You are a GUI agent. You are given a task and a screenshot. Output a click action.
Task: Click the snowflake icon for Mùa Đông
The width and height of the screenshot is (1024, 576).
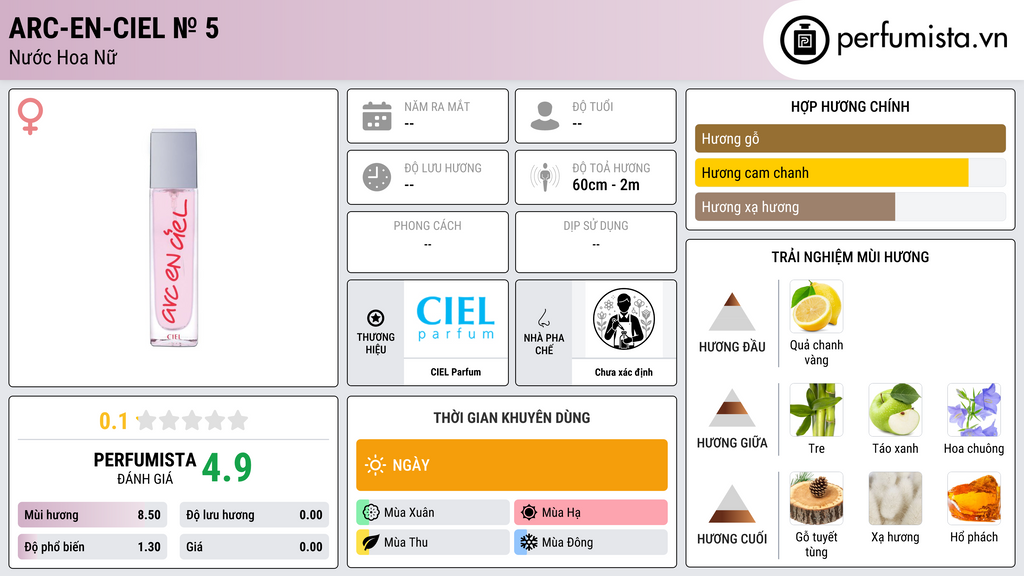click(529, 542)
